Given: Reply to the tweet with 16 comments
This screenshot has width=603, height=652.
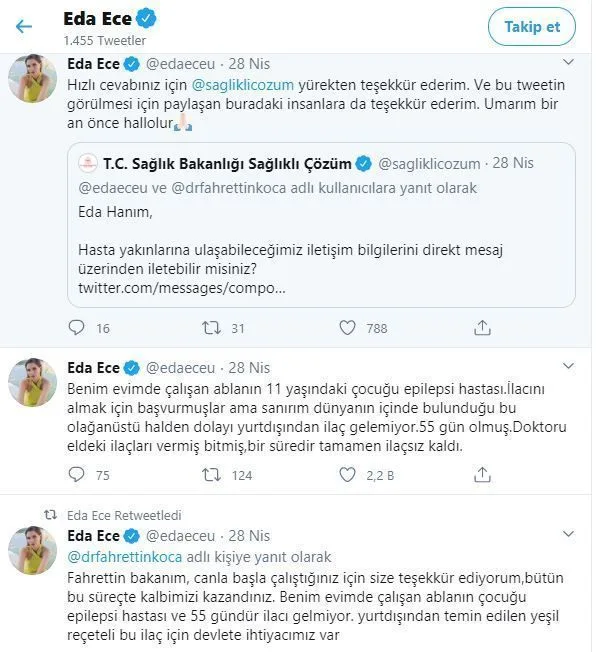Looking at the screenshot, I should 76,328.
